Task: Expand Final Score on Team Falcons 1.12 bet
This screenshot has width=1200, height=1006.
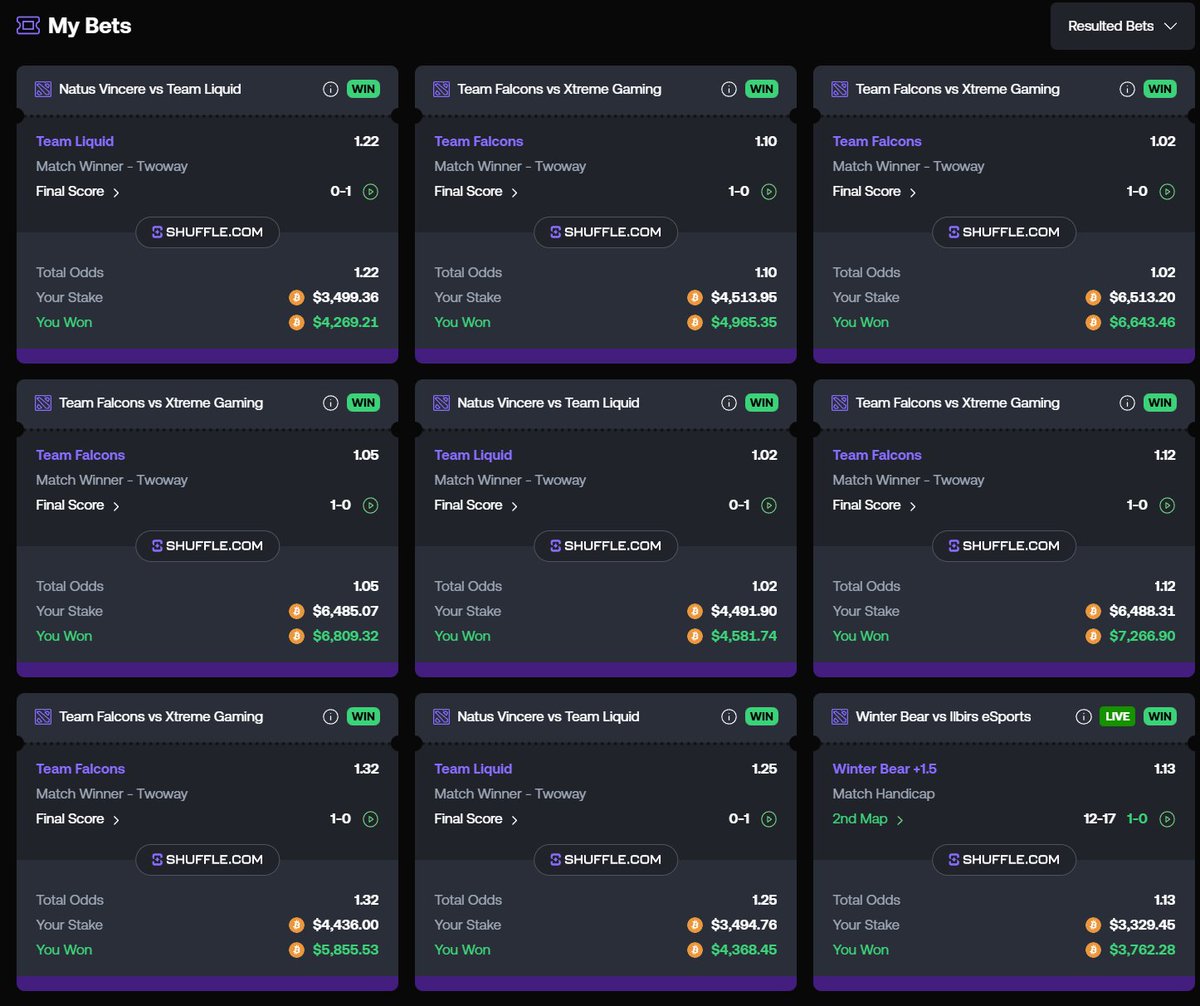Action: coord(874,506)
